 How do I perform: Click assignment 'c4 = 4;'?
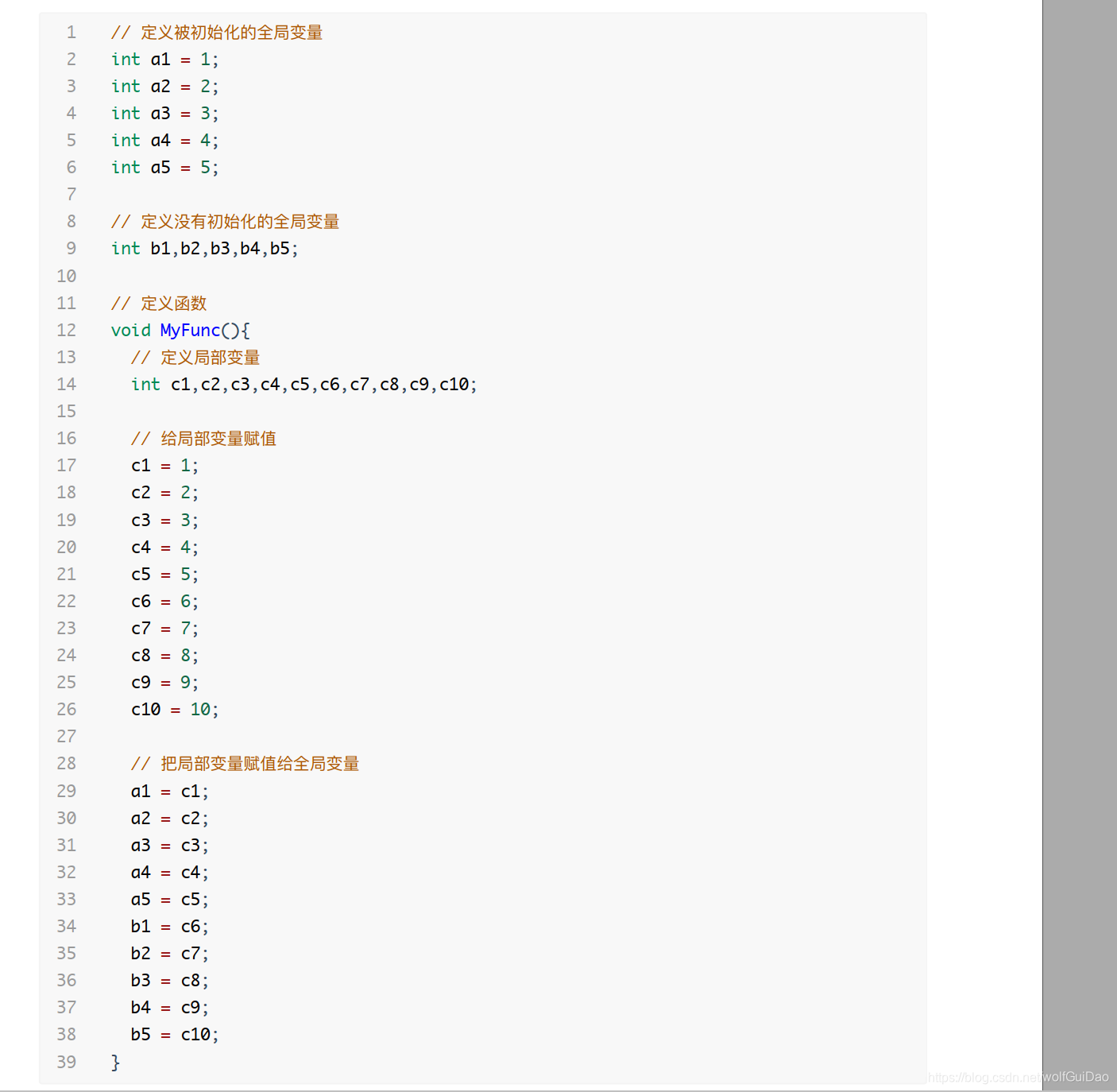tap(165, 548)
